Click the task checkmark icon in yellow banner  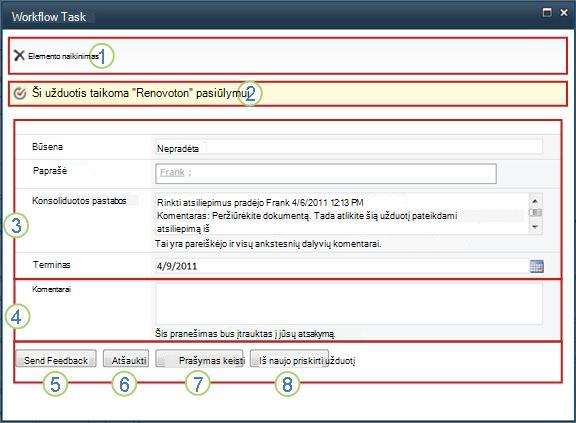click(x=20, y=93)
